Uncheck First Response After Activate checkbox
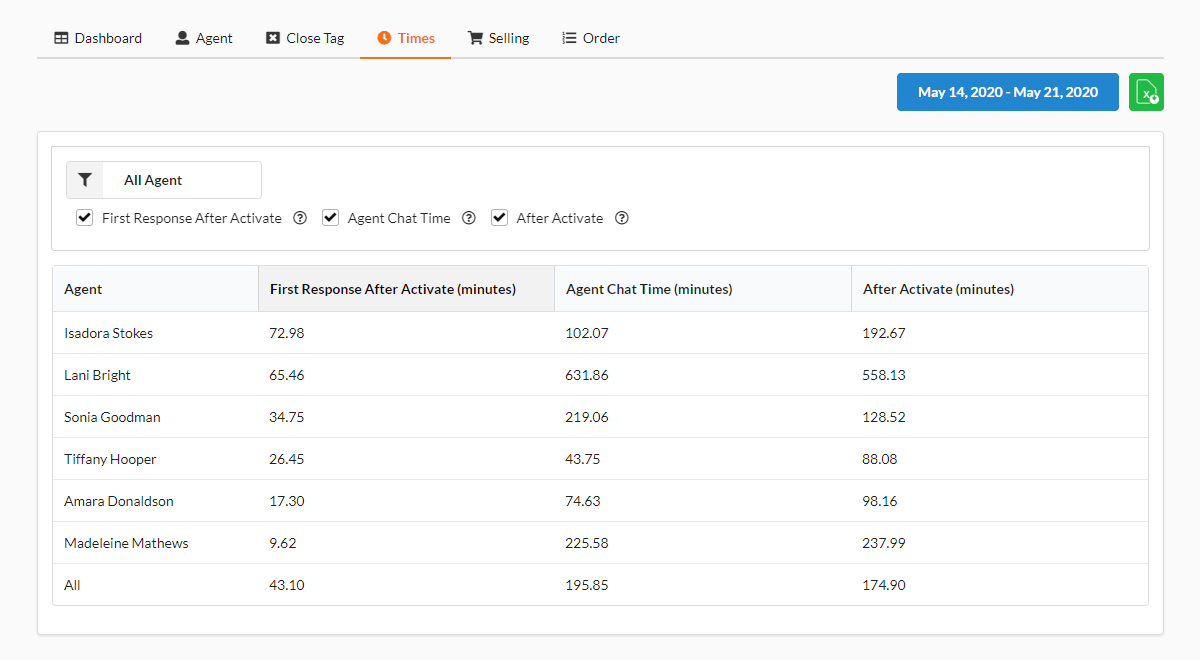Viewport: 1200px width, 660px height. tap(85, 218)
